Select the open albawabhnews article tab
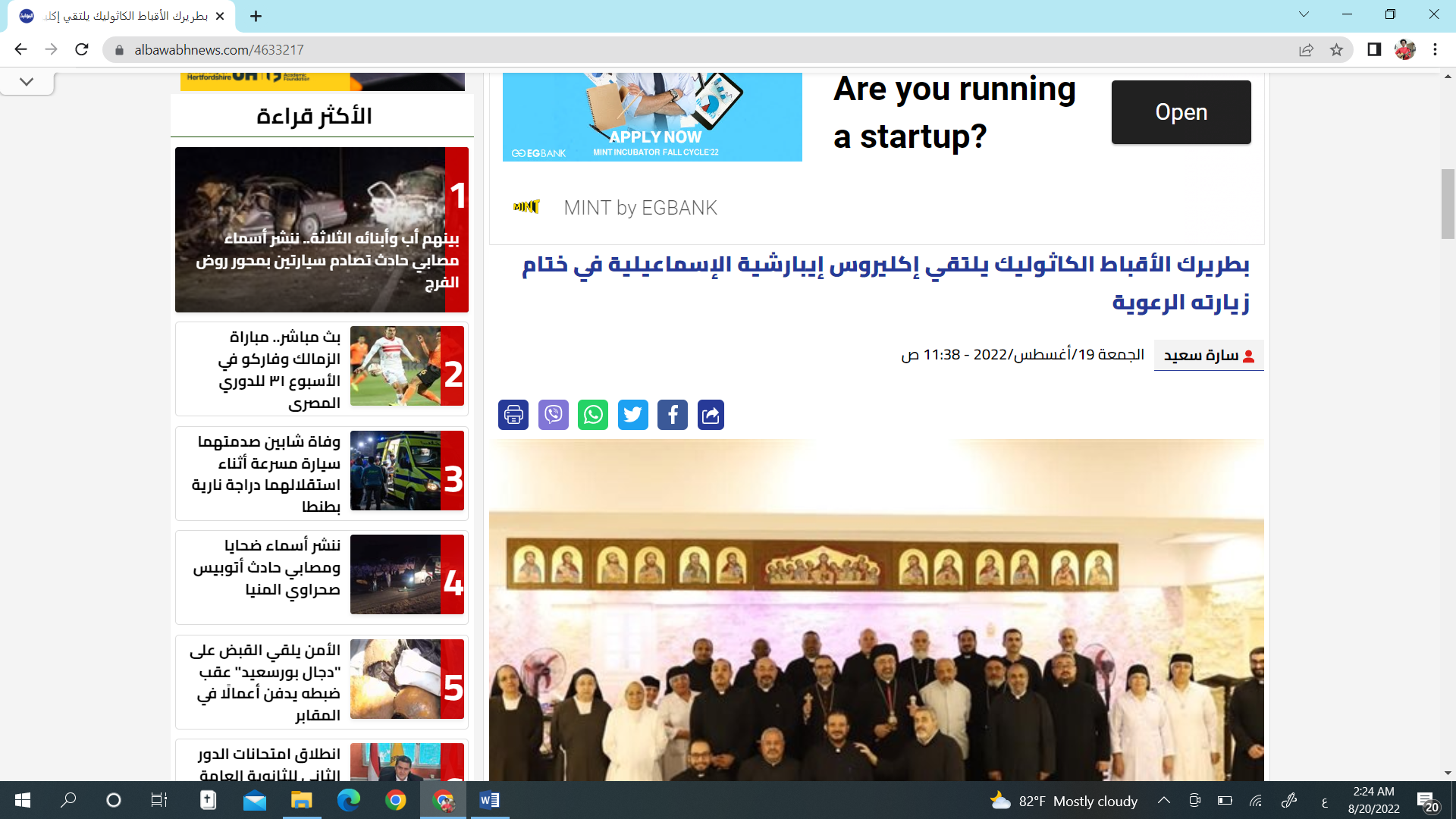Image resolution: width=1456 pixels, height=819 pixels. point(121,16)
